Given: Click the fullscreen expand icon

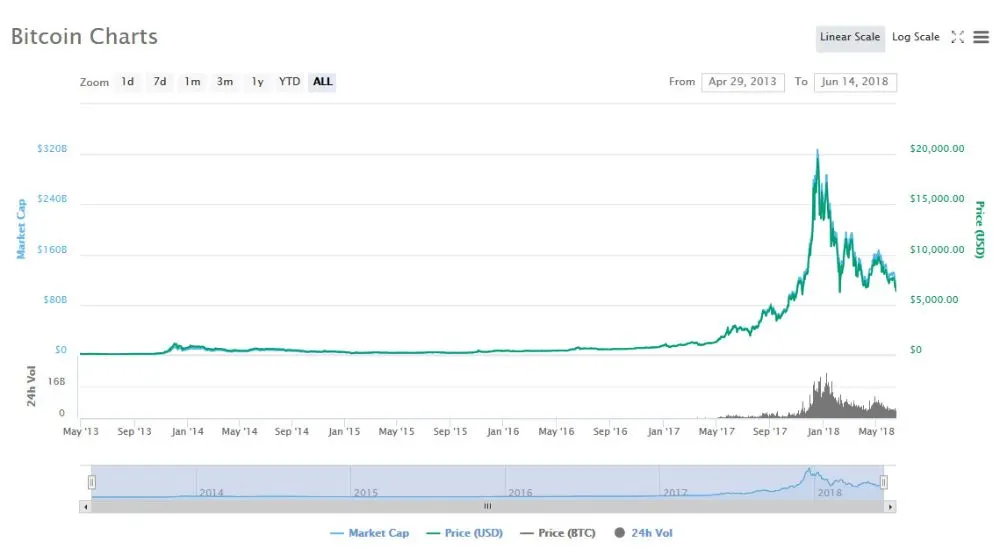Looking at the screenshot, I should [957, 37].
